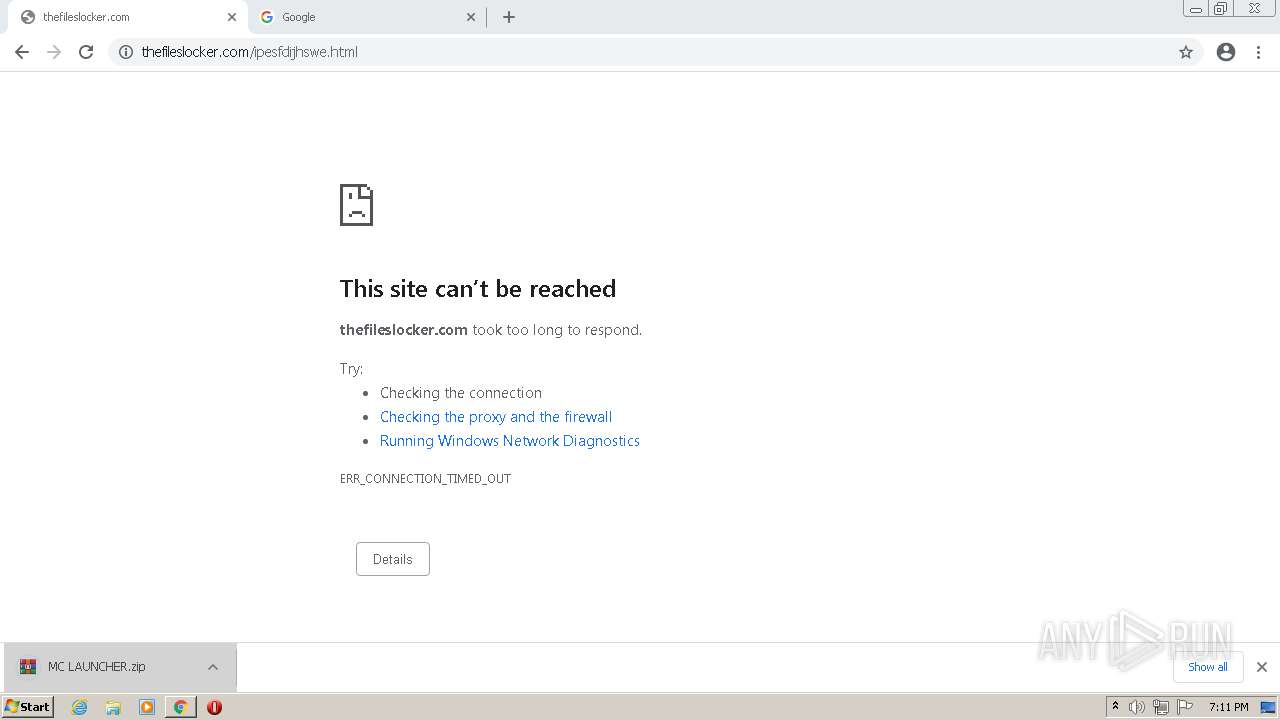The image size is (1280, 720).
Task: Select the thefileslocker.com tab
Action: 125,17
